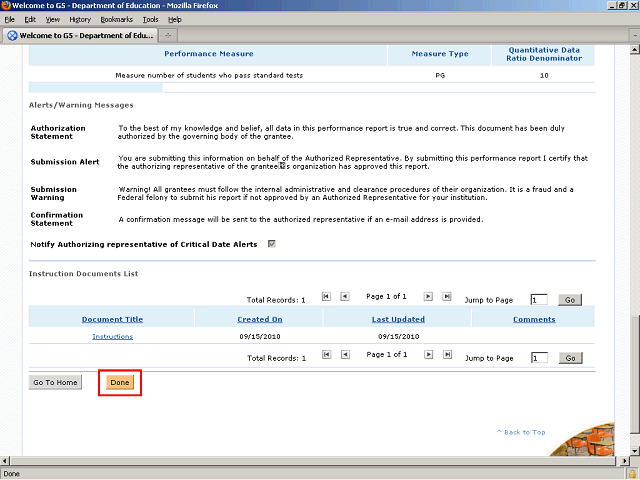The height and width of the screenshot is (480, 640).
Task: Click next-page arrow in lower pagination
Action: (x=428, y=354)
